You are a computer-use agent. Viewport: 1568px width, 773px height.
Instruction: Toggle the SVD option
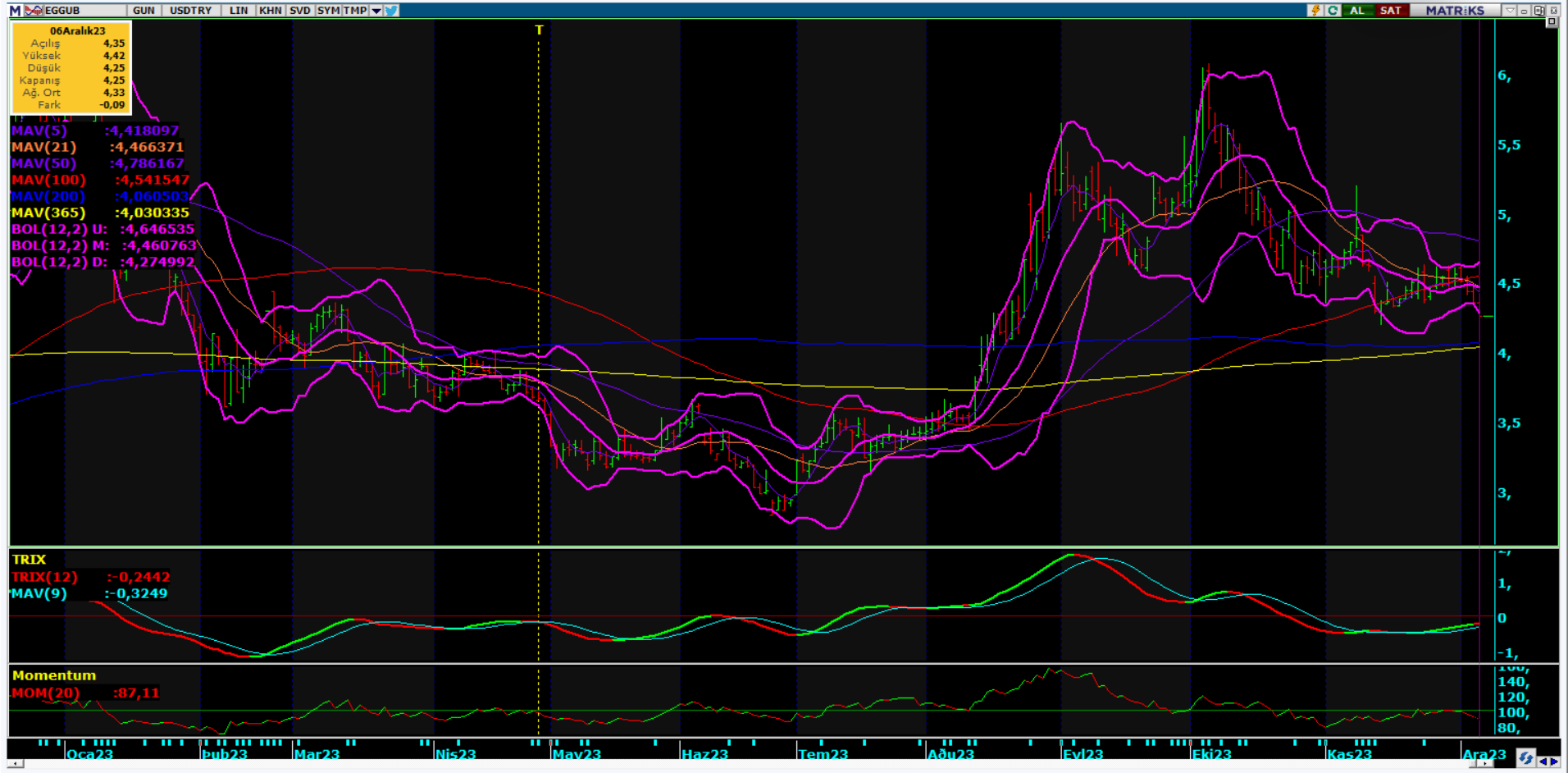tap(300, 10)
